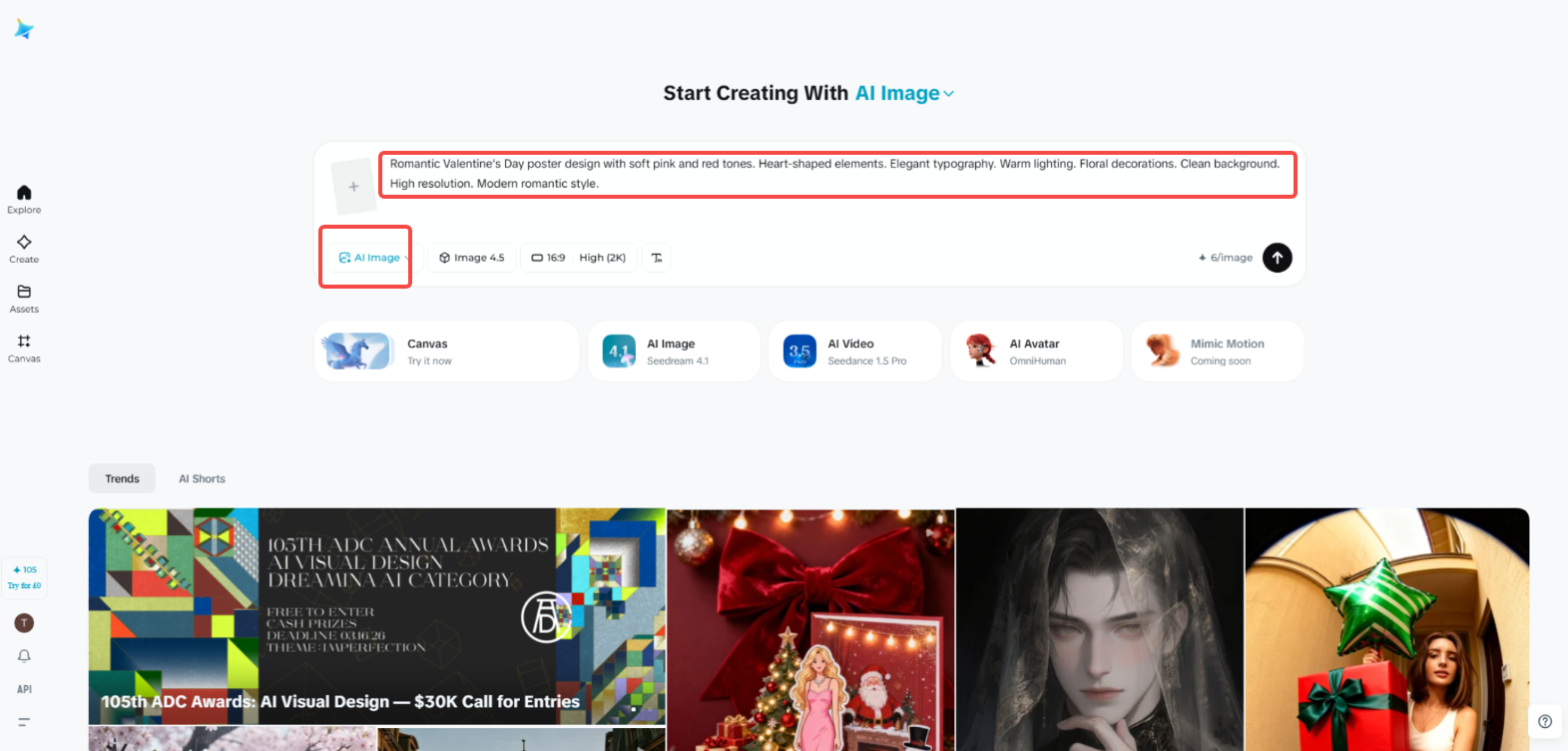Image resolution: width=1568 pixels, height=751 pixels.
Task: Click the 4.1 Seedream icon
Action: tap(619, 352)
